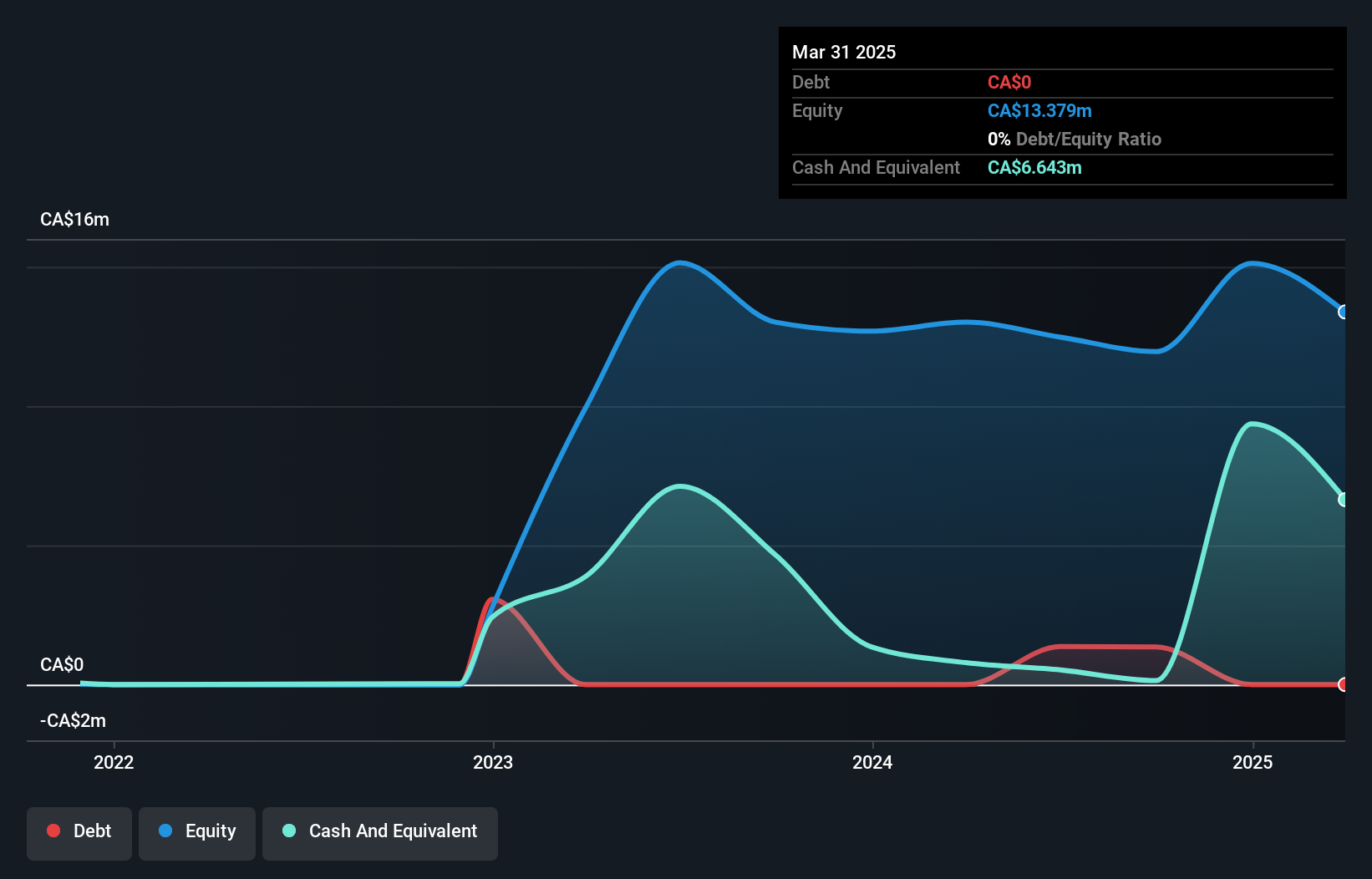Viewport: 1372px width, 879px height.
Task: Select the 2024 axis label
Action: click(x=871, y=762)
